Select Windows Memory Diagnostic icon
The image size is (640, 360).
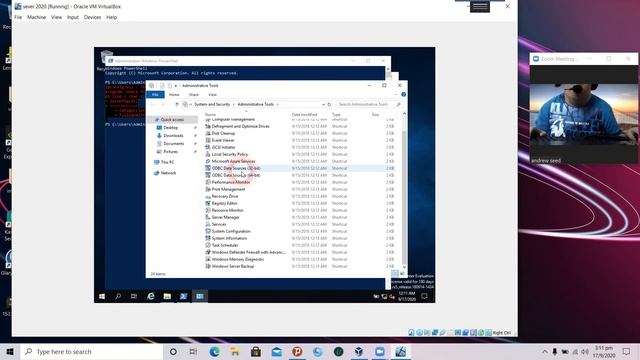click(208, 259)
